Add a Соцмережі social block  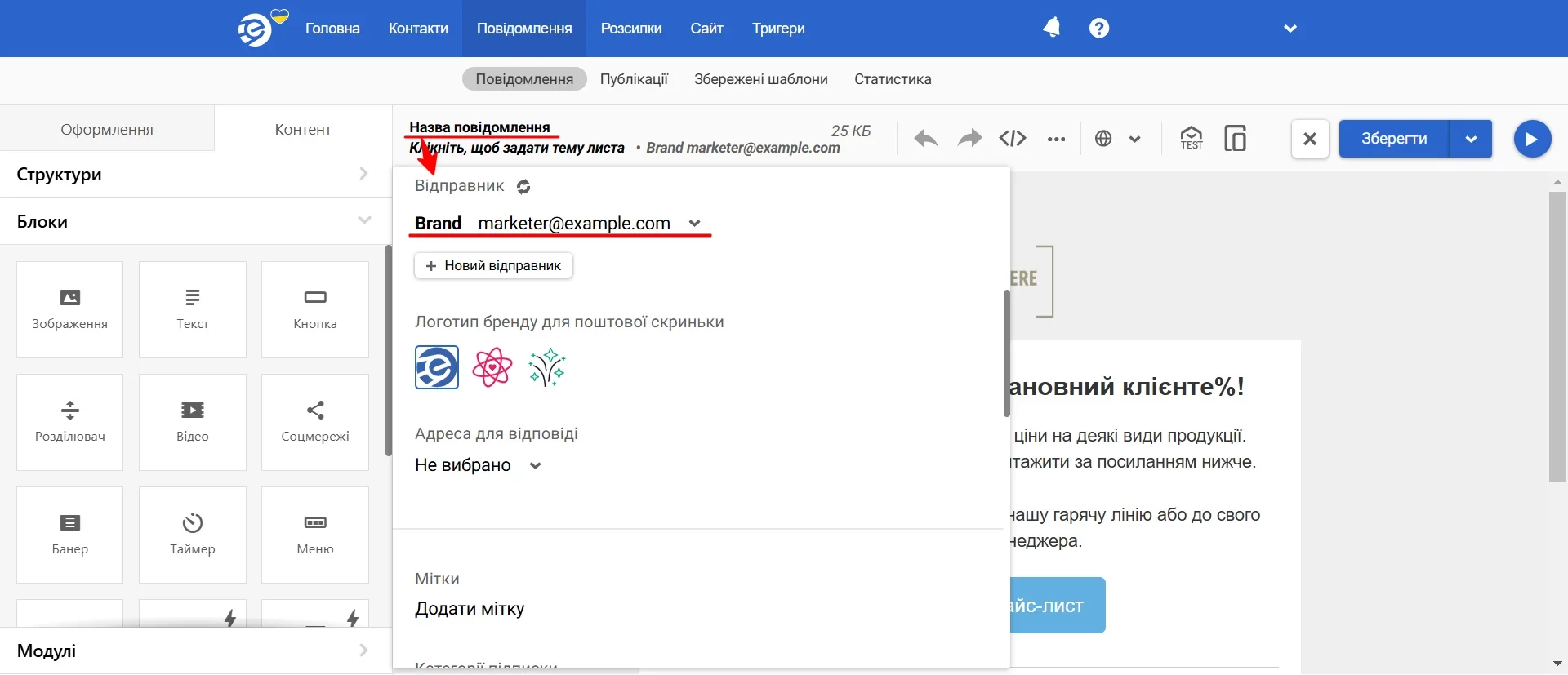[315, 422]
